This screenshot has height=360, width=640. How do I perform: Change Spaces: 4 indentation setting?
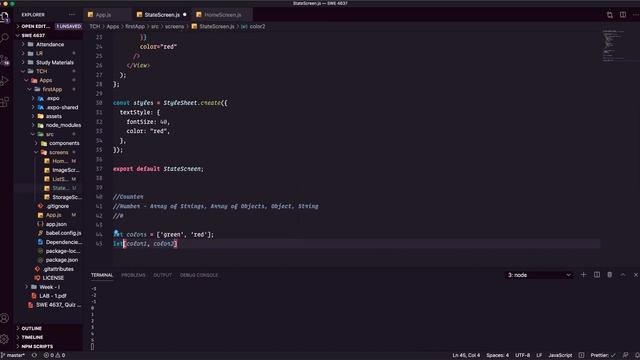coord(498,355)
